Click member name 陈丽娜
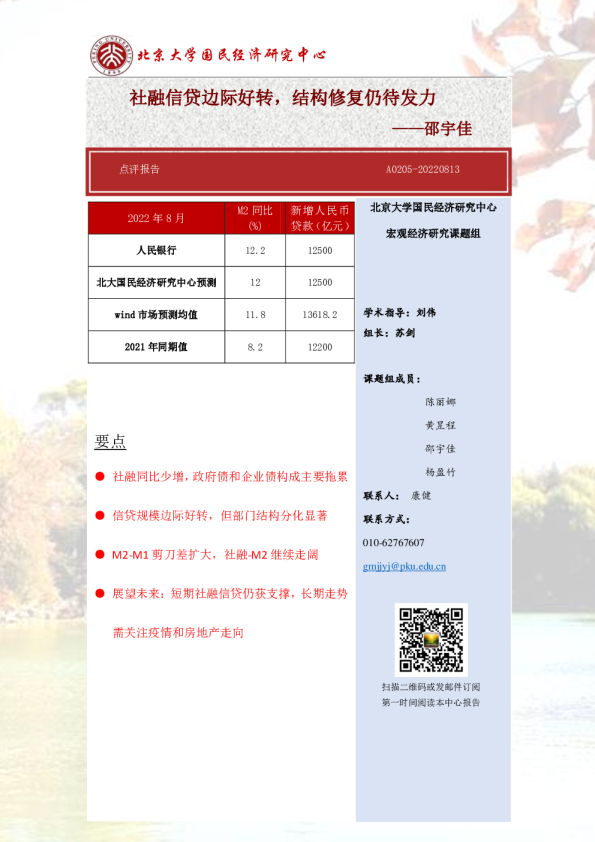 coord(440,402)
